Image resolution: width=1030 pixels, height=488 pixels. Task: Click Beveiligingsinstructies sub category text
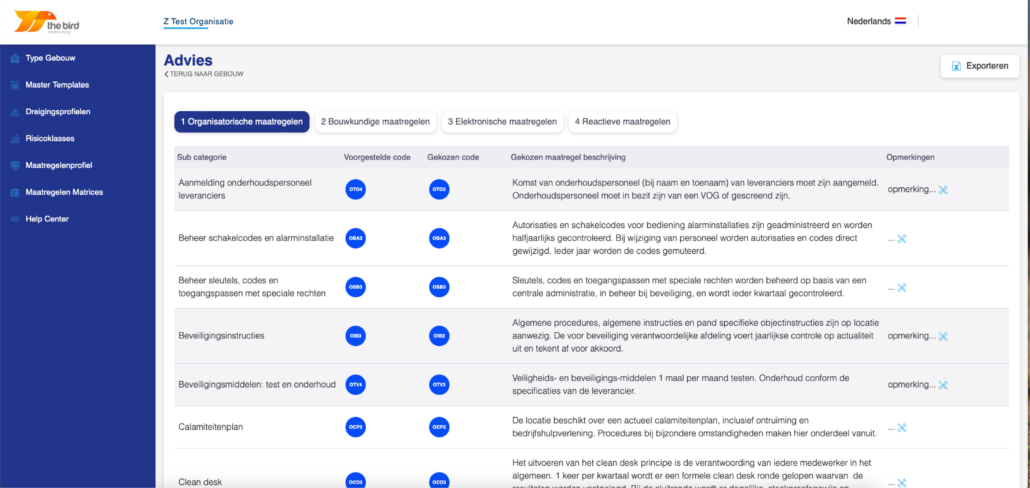click(221, 336)
